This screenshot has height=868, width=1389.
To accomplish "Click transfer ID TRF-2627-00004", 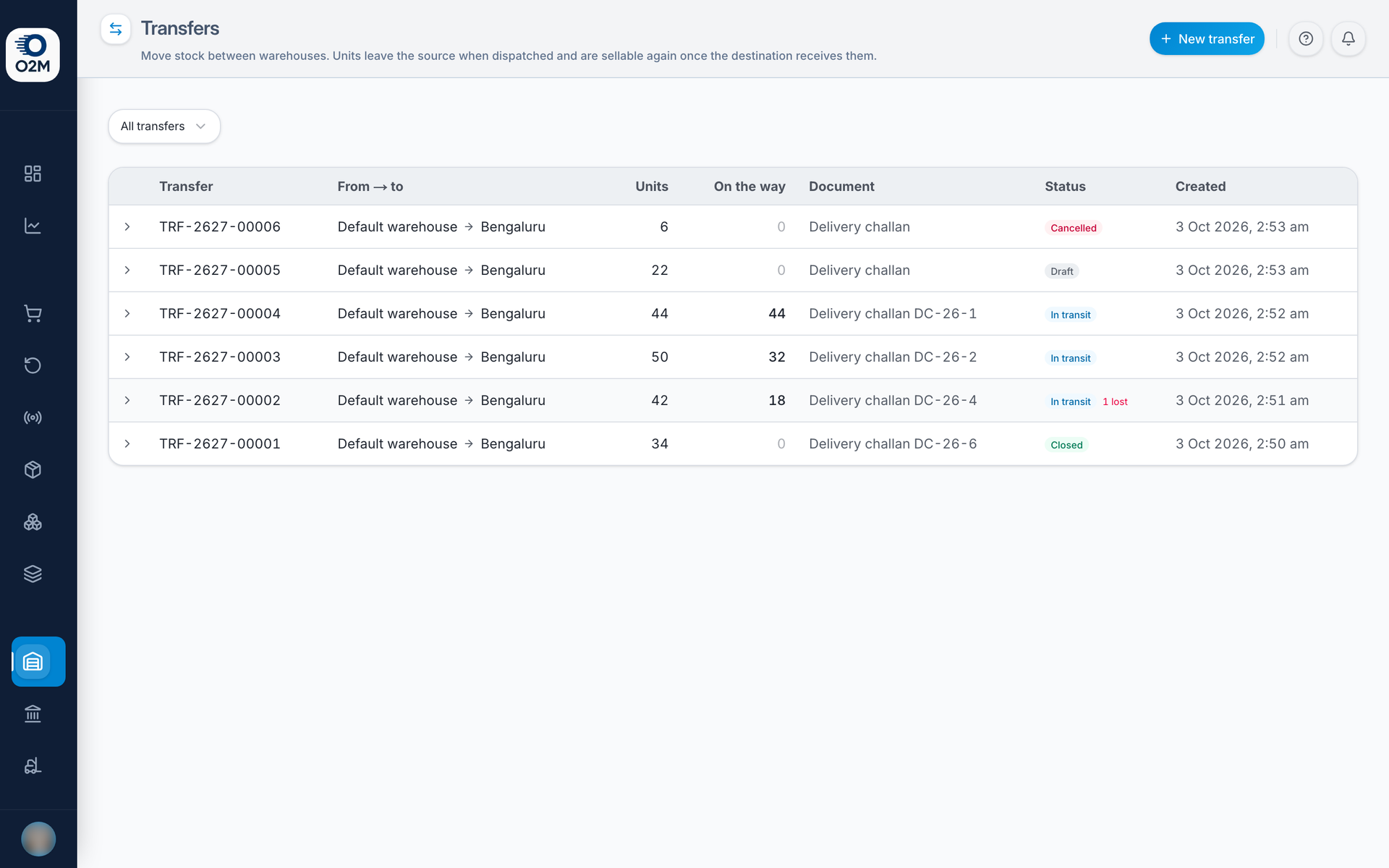I will [x=220, y=313].
